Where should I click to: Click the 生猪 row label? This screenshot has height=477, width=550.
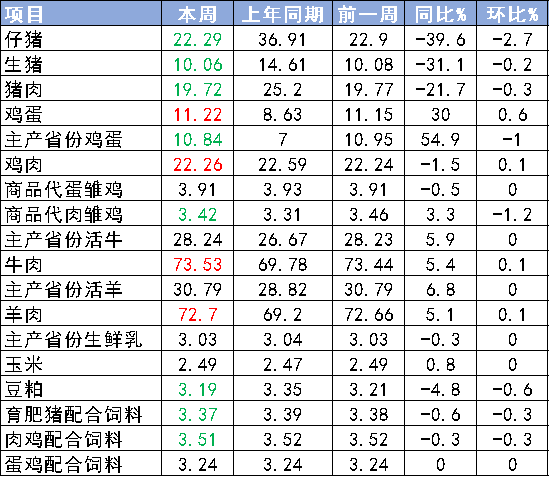[24, 64]
